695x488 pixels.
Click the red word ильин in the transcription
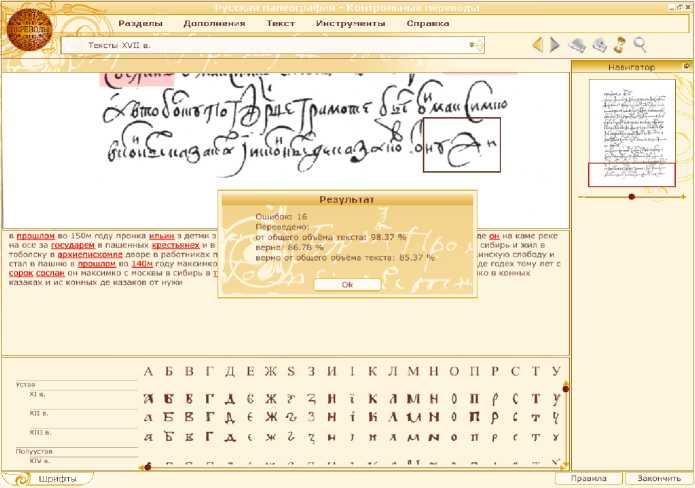(161, 236)
